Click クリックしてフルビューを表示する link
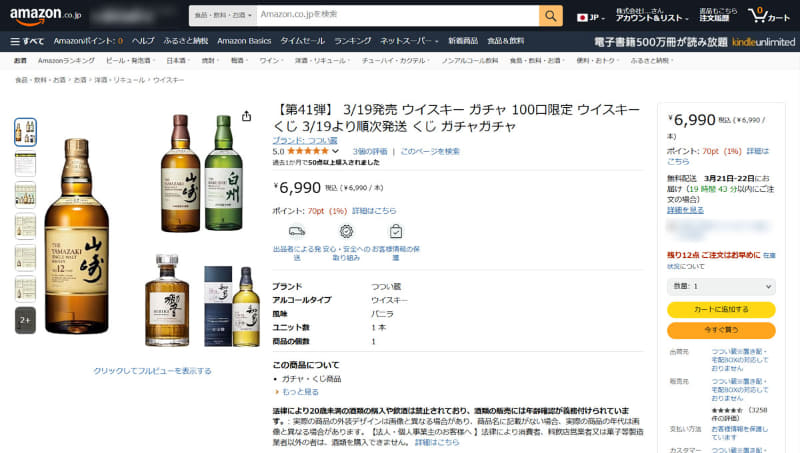The width and height of the screenshot is (800, 453). tap(152, 371)
